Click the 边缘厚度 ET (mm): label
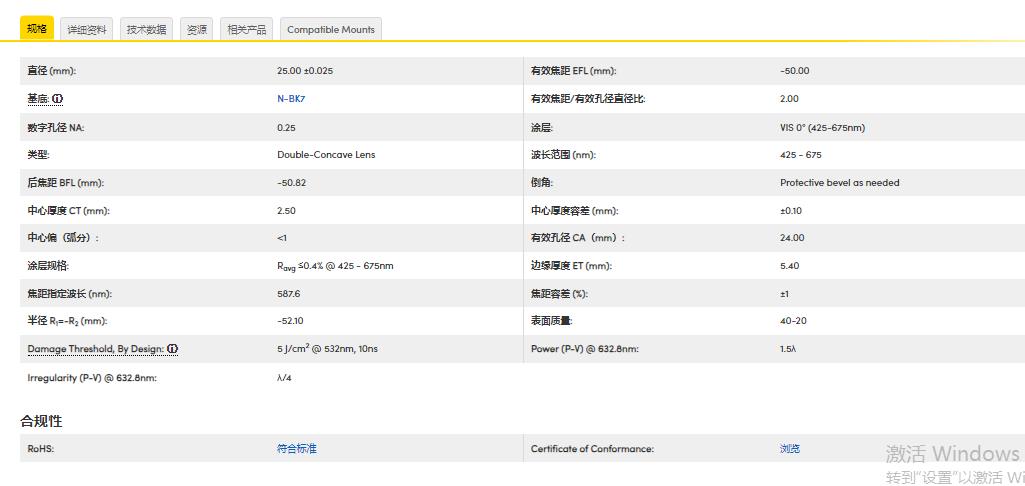1025x486 pixels. 571,266
